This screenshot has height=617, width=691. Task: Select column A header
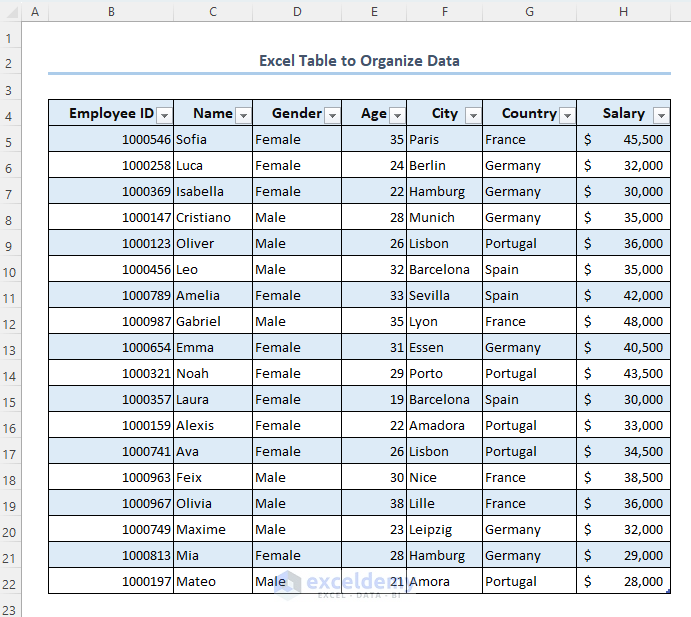tap(35, 11)
